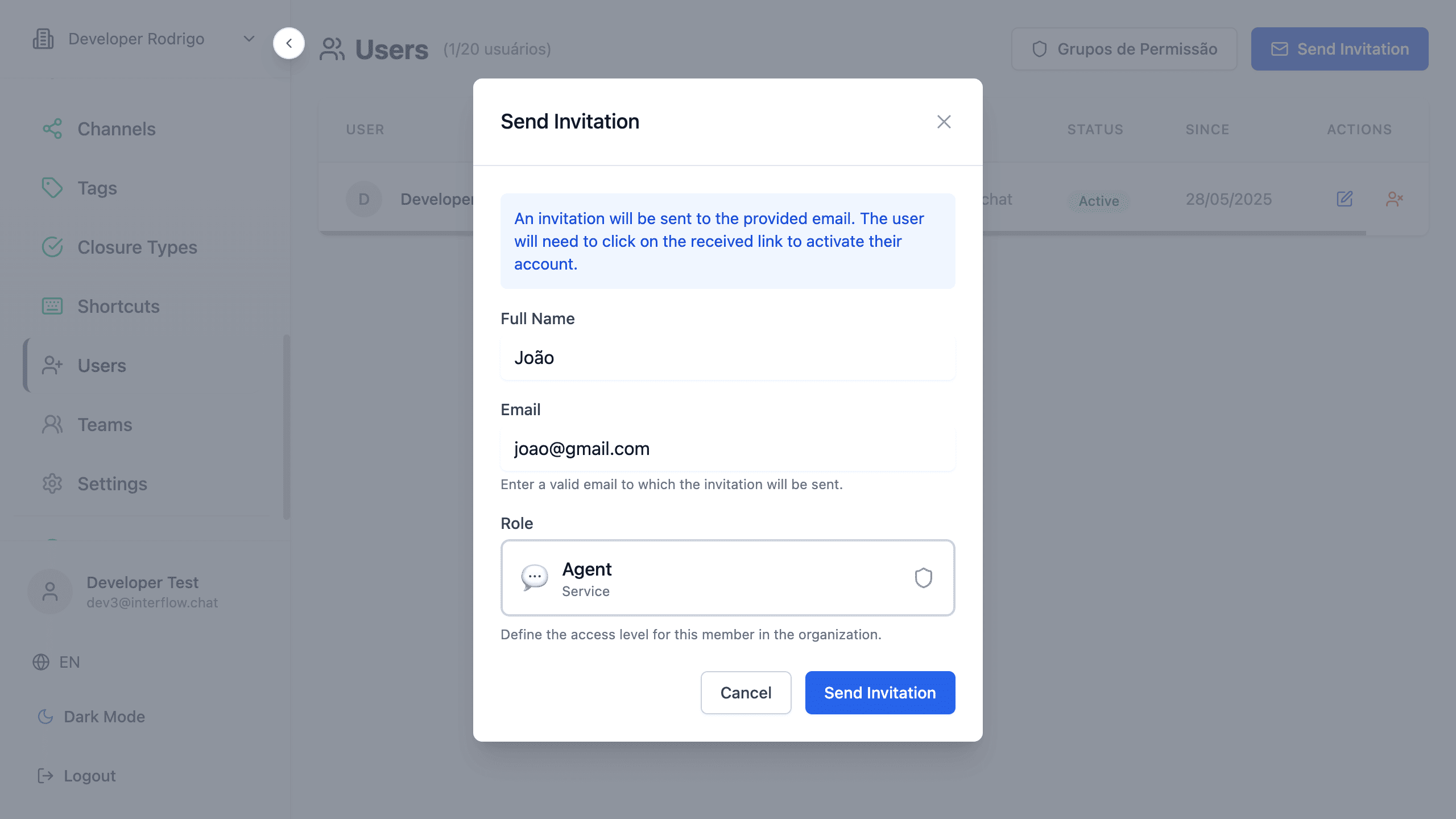Cancel the invitation dialog
This screenshot has height=819, width=1456.
coord(746,693)
